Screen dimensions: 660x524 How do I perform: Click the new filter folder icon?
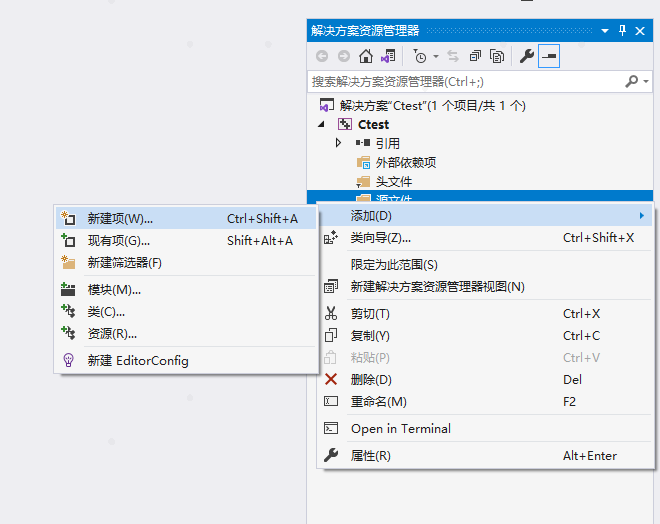point(68,262)
